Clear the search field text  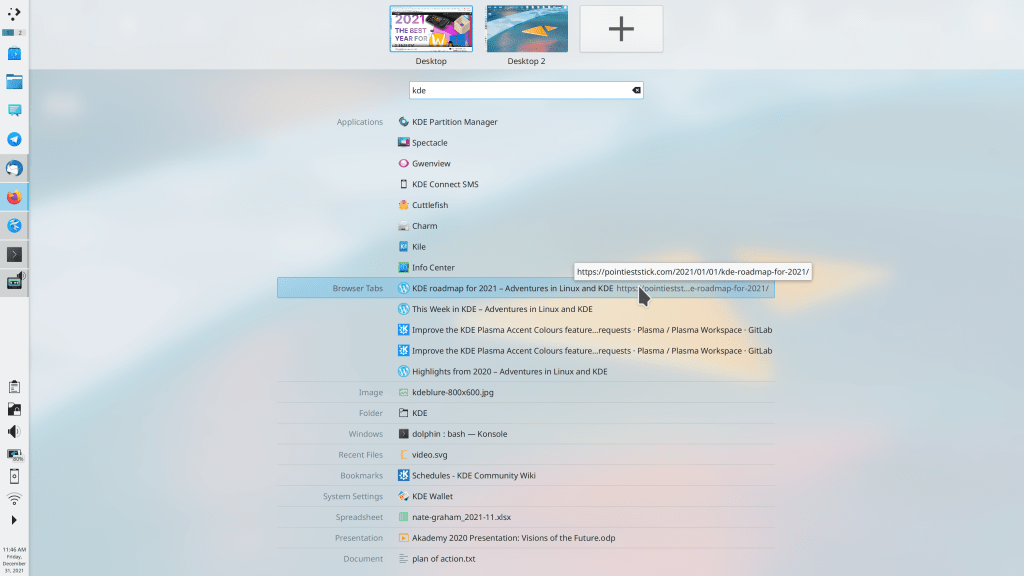pos(635,90)
